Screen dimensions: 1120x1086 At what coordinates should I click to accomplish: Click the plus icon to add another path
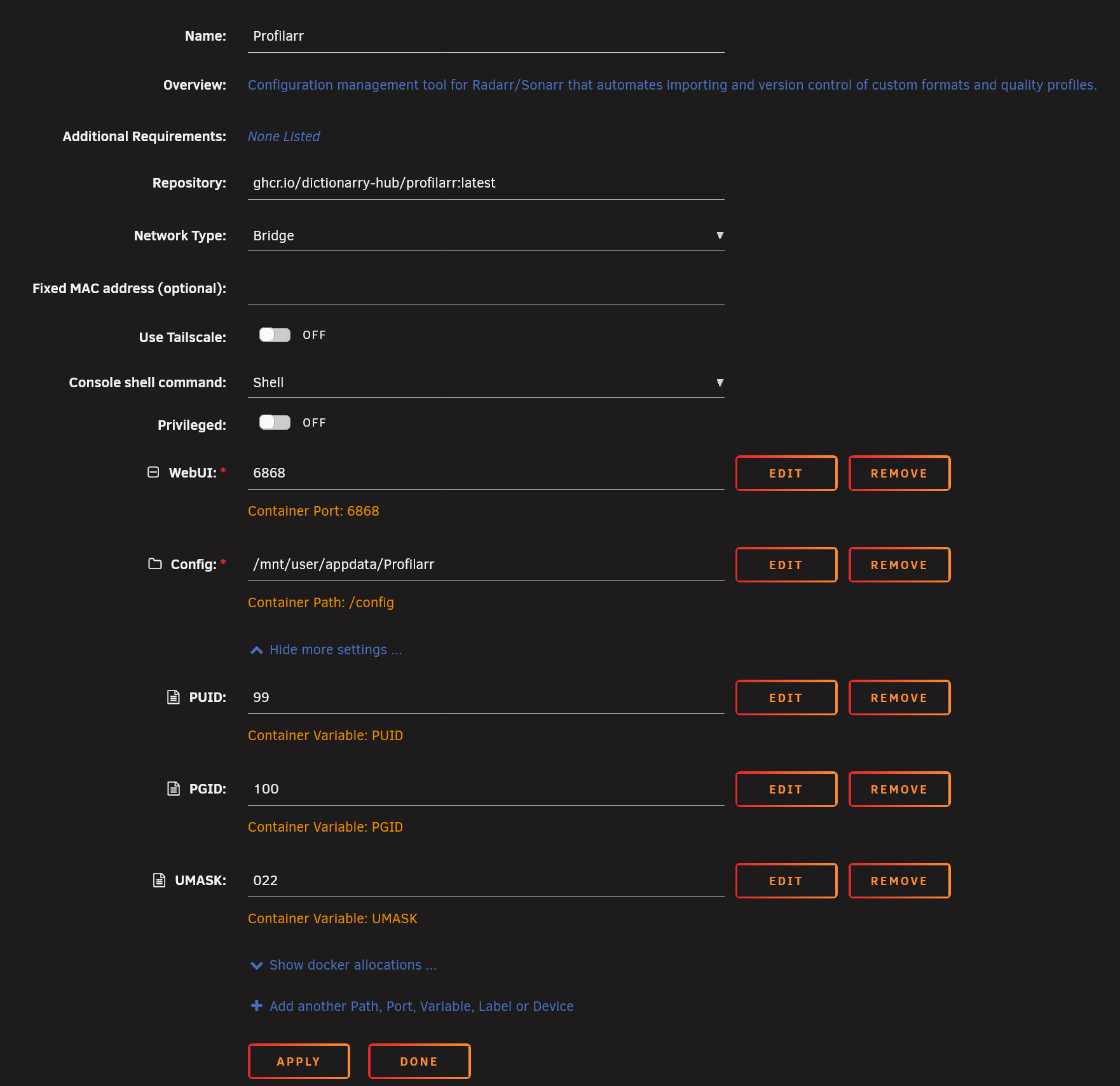click(257, 1005)
